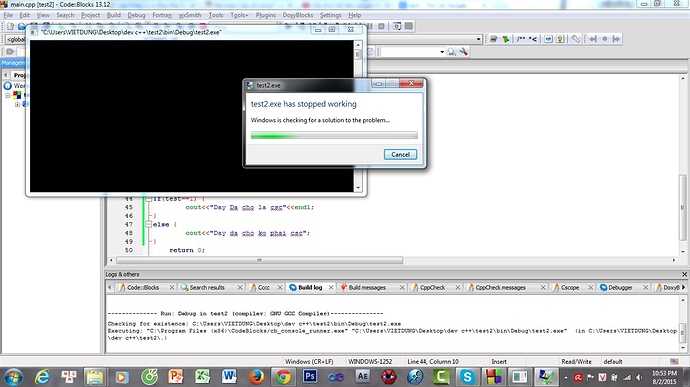Click the jump back arrow icon
The height and width of the screenshot is (387, 690).
click(593, 39)
